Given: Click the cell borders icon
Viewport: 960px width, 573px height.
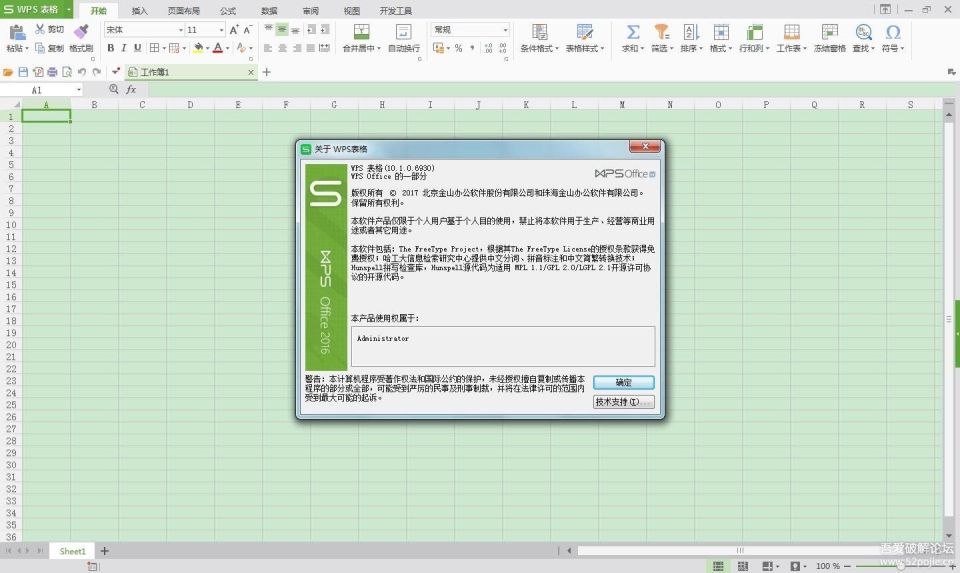Looking at the screenshot, I should point(154,48).
